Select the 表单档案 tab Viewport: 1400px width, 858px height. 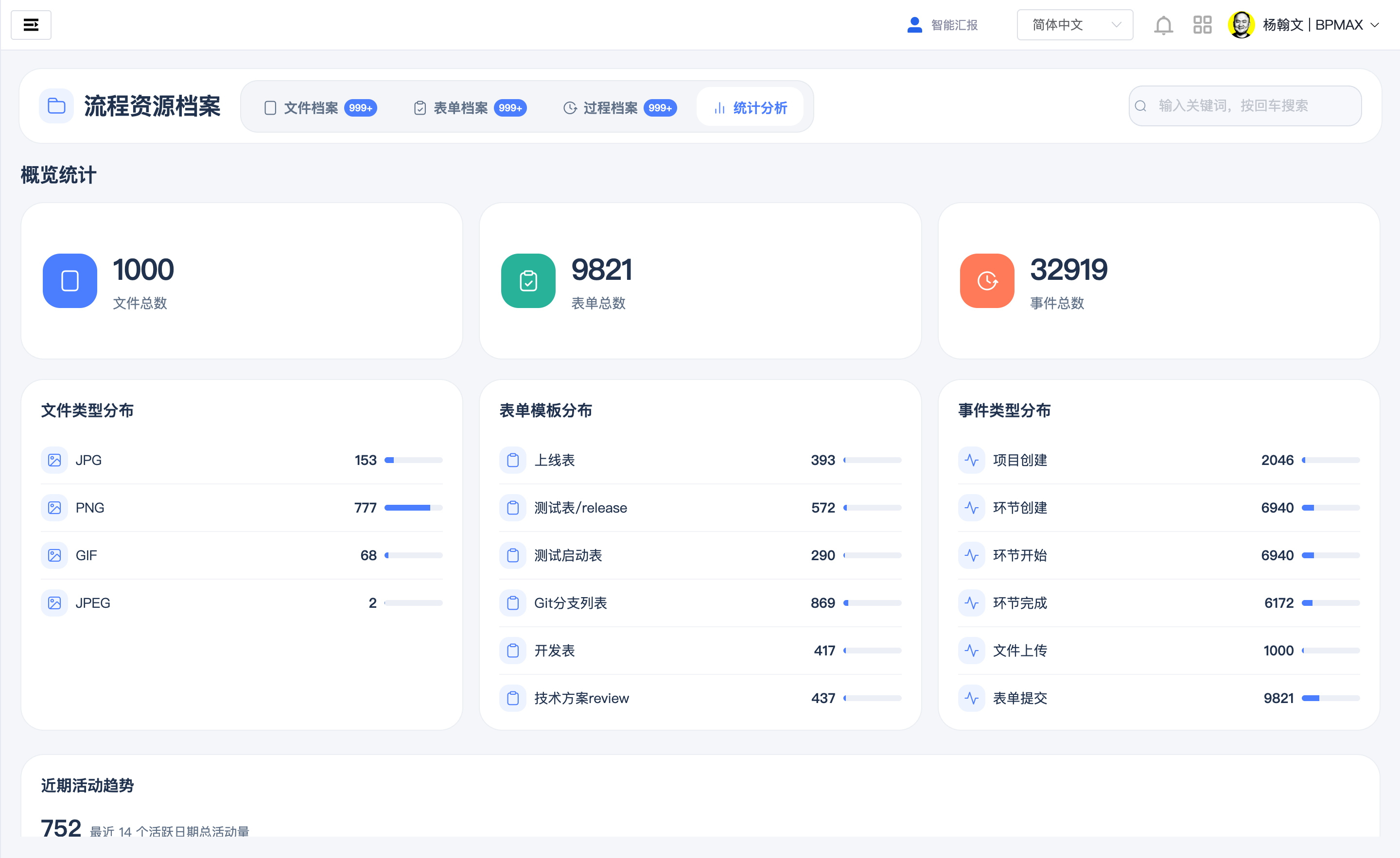tap(461, 107)
